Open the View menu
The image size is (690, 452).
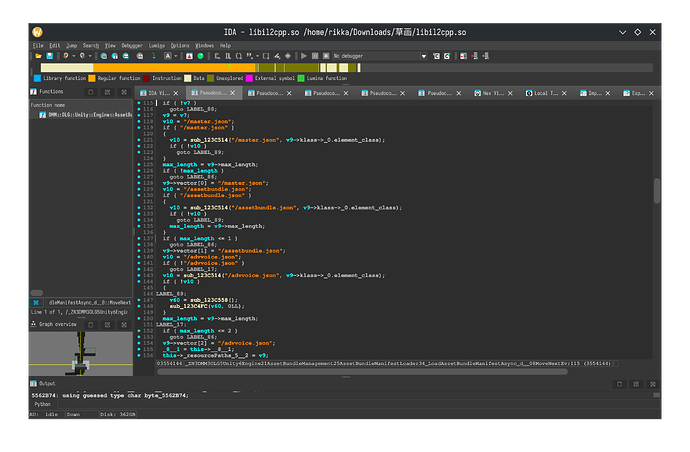pyautogui.click(x=110, y=45)
